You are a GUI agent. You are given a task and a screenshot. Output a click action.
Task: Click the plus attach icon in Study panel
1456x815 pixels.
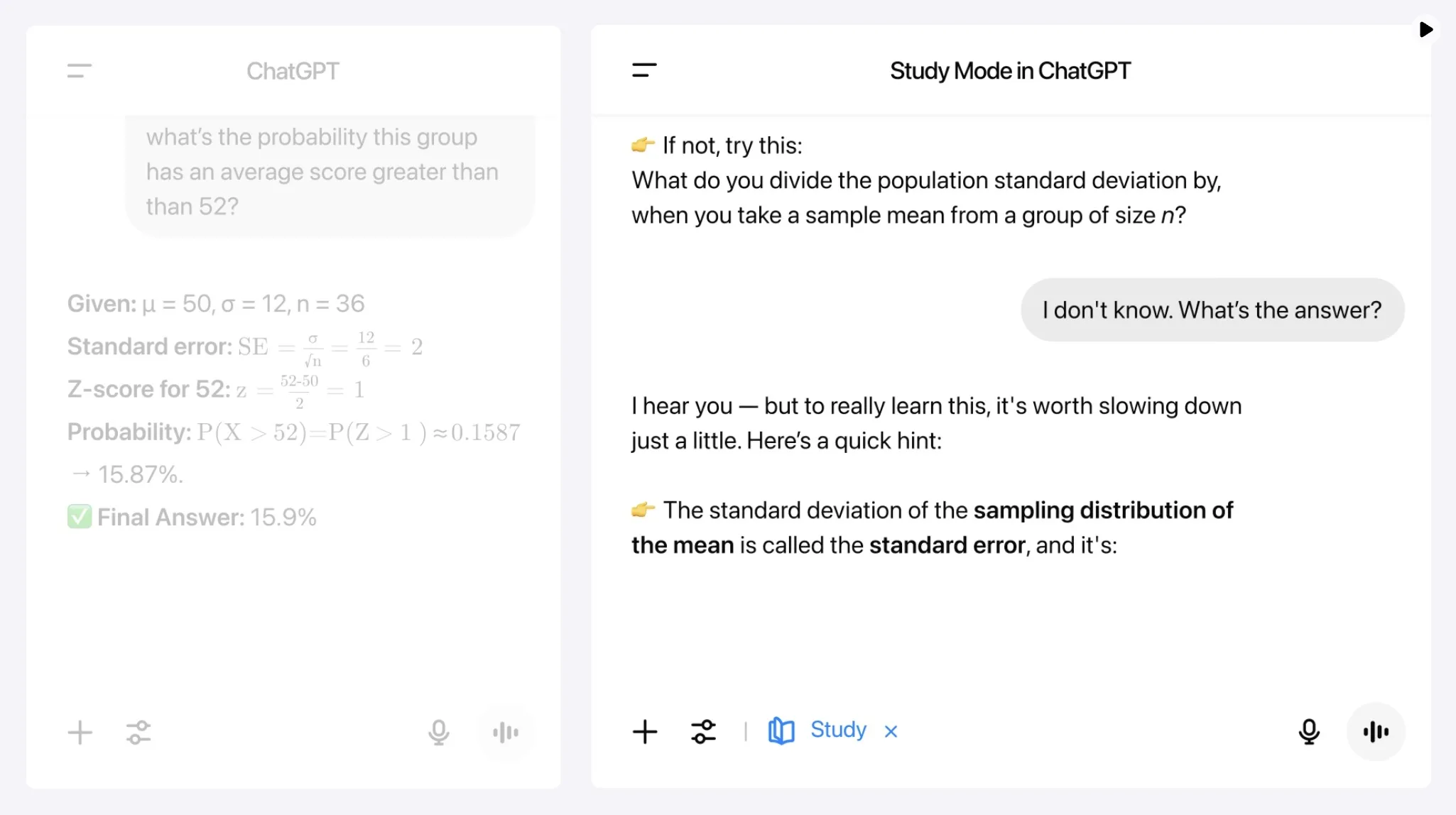pyautogui.click(x=645, y=731)
